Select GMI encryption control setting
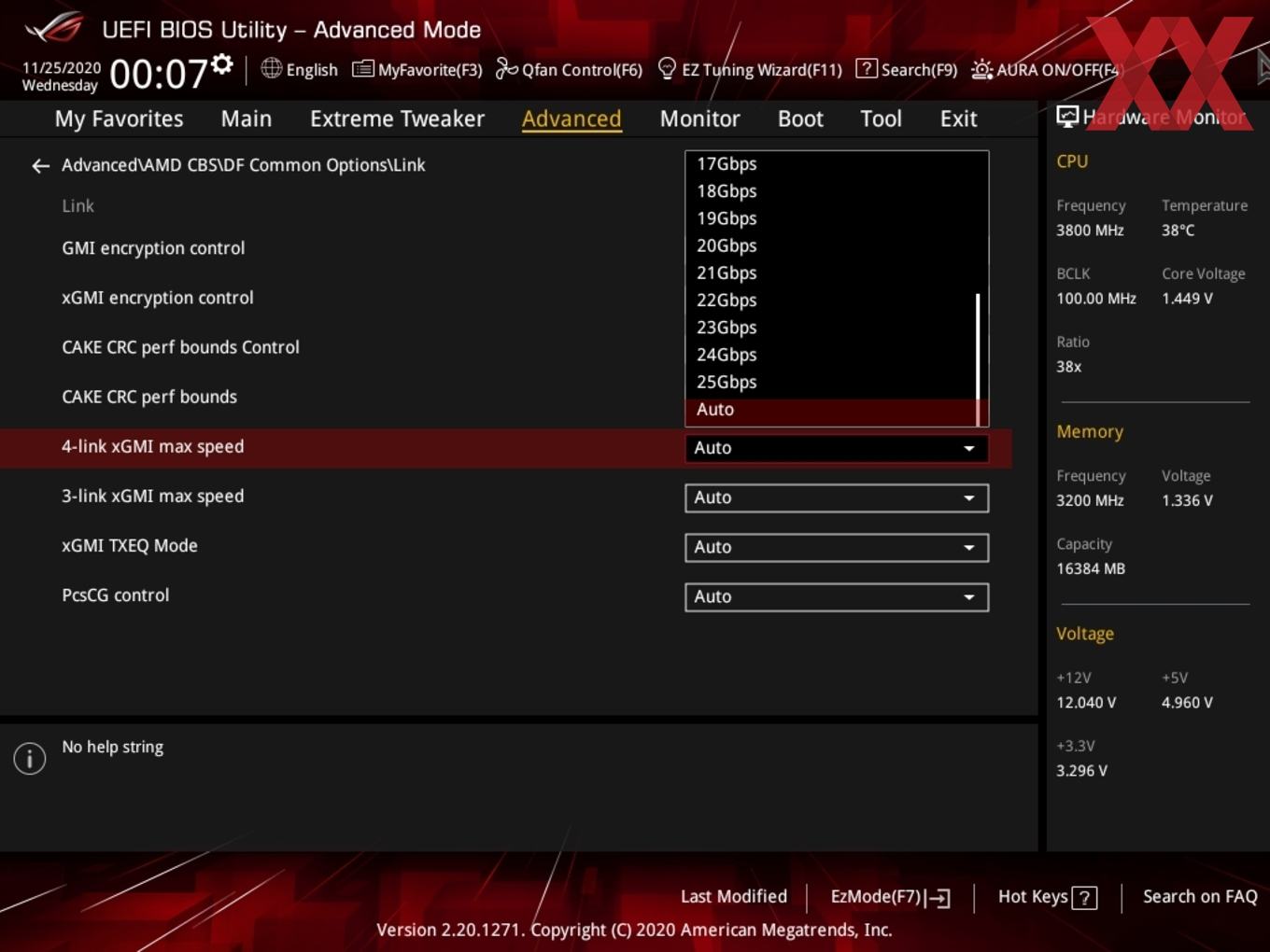 (x=153, y=248)
